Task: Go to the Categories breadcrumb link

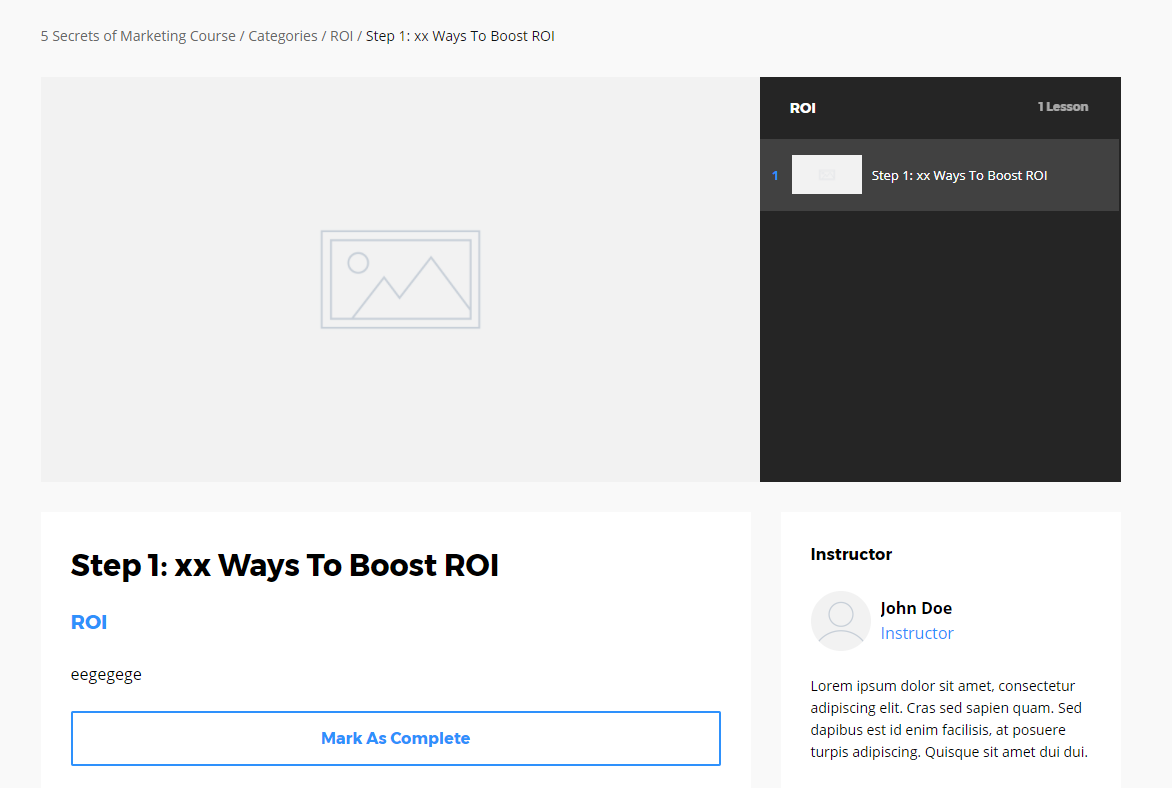Action: pyautogui.click(x=283, y=36)
